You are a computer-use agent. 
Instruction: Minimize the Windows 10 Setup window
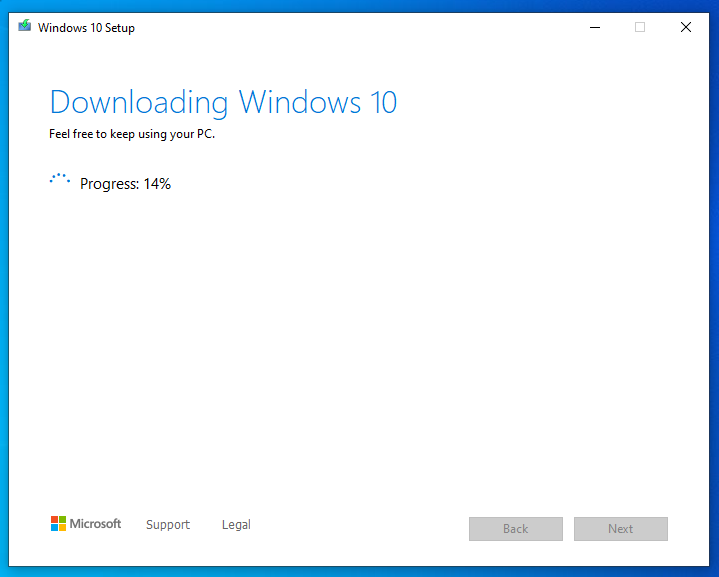tap(595, 28)
